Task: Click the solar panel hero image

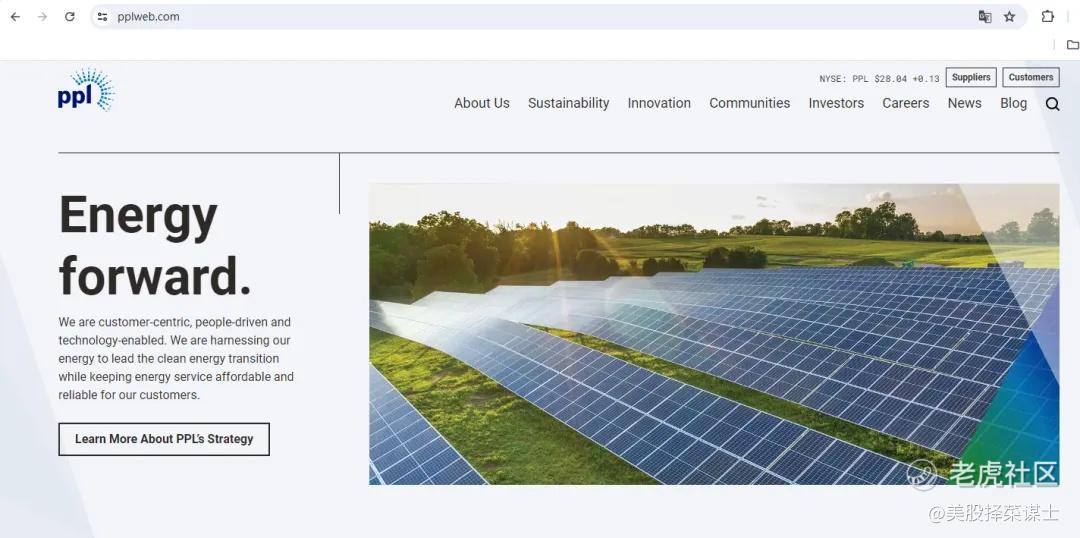Action: 714,334
